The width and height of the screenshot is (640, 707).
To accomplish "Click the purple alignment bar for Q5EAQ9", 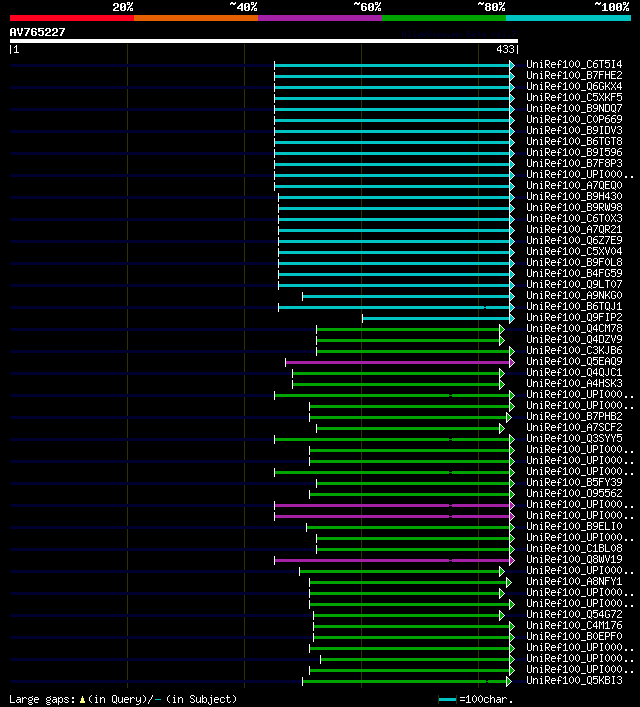I will pos(398,363).
